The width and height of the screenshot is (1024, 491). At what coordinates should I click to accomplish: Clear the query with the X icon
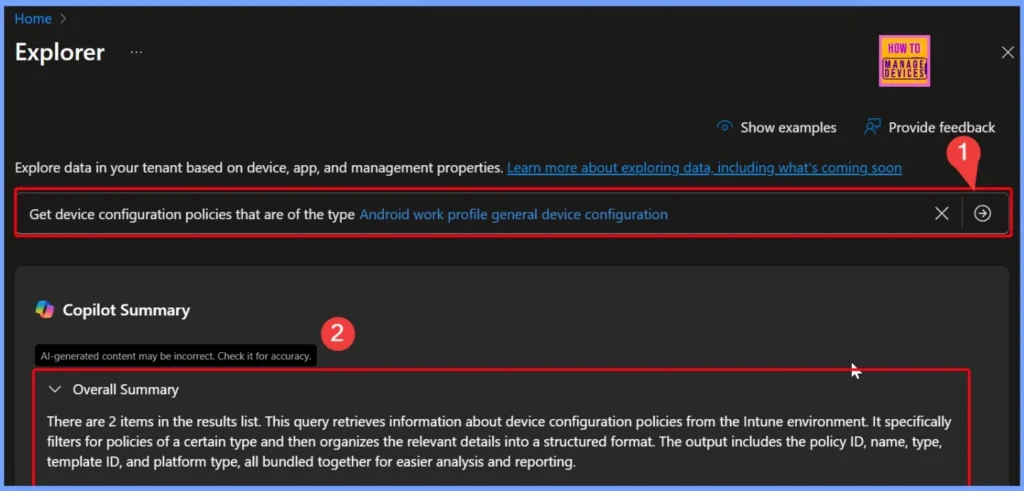(941, 214)
